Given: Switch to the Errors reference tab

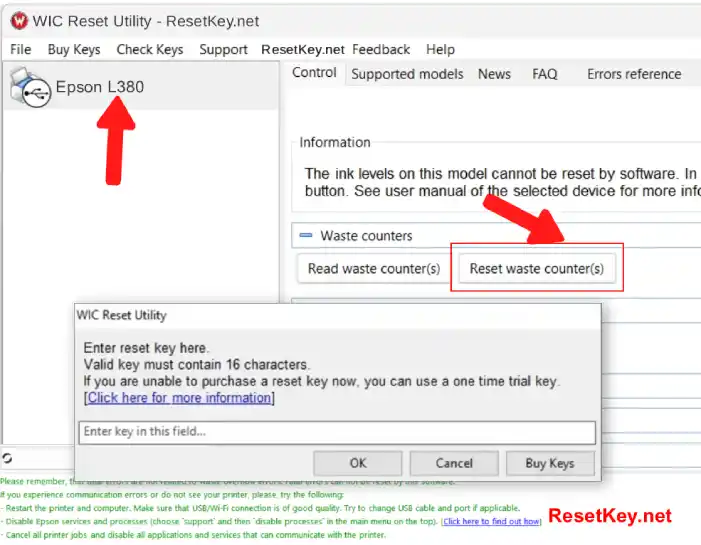Looking at the screenshot, I should (634, 74).
